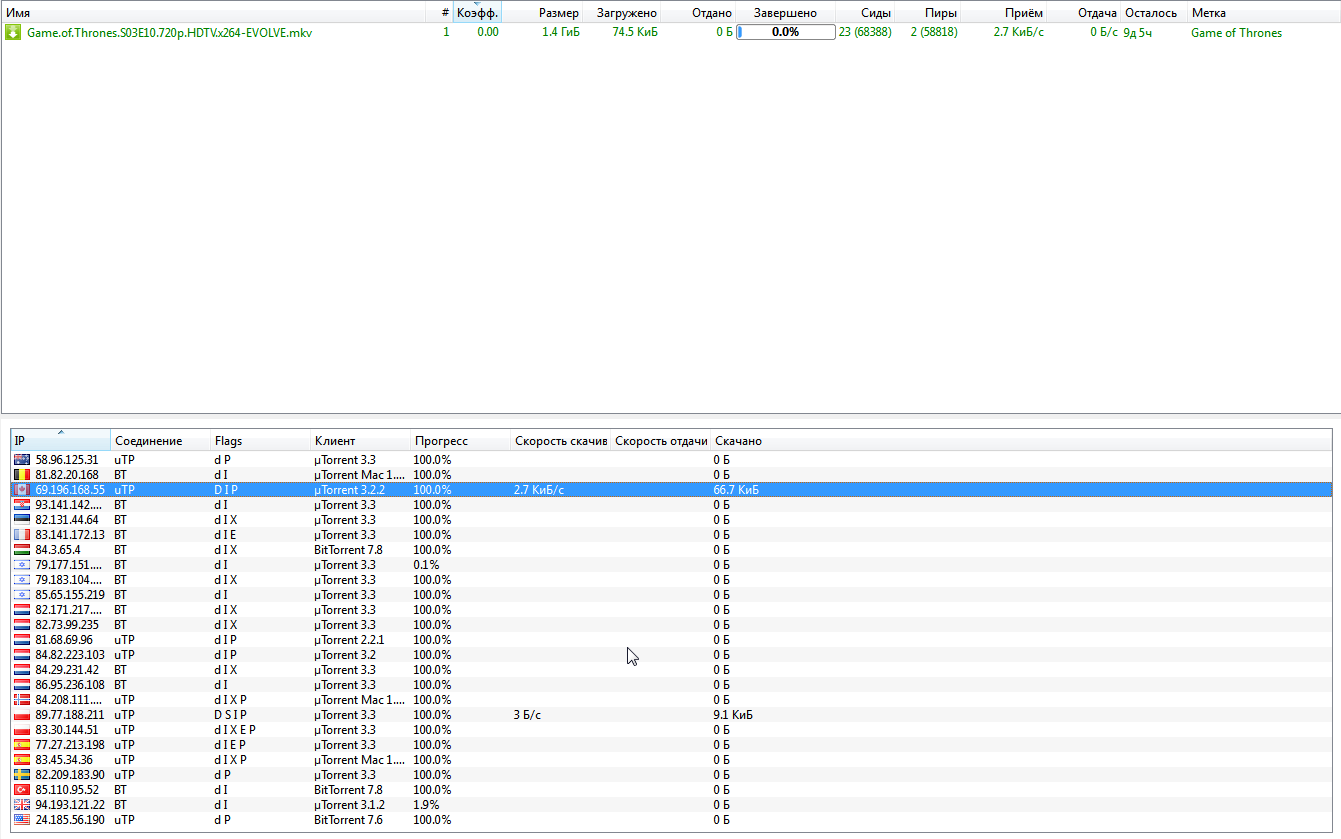Viewport: 1341px width, 839px height.
Task: Click the flag icon beside 85.110.95.52
Action: pos(22,790)
